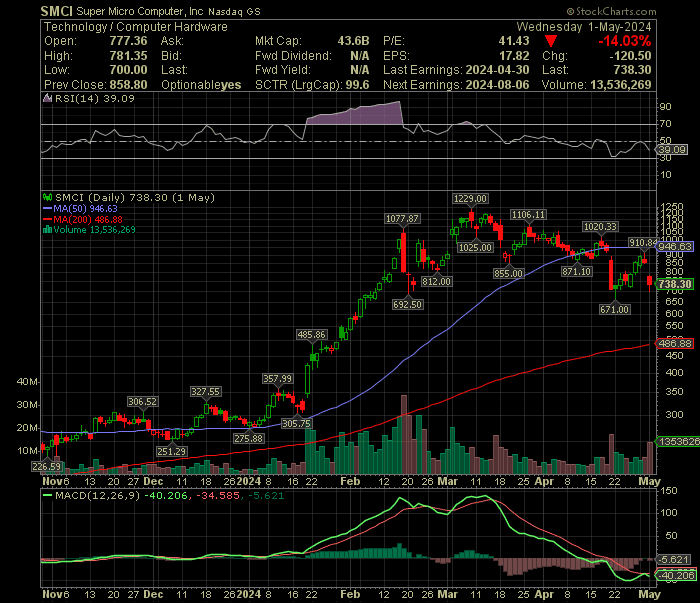Viewport: 700px width, 603px height.
Task: Click the -40.206 MACD axis tag
Action: click(x=676, y=576)
